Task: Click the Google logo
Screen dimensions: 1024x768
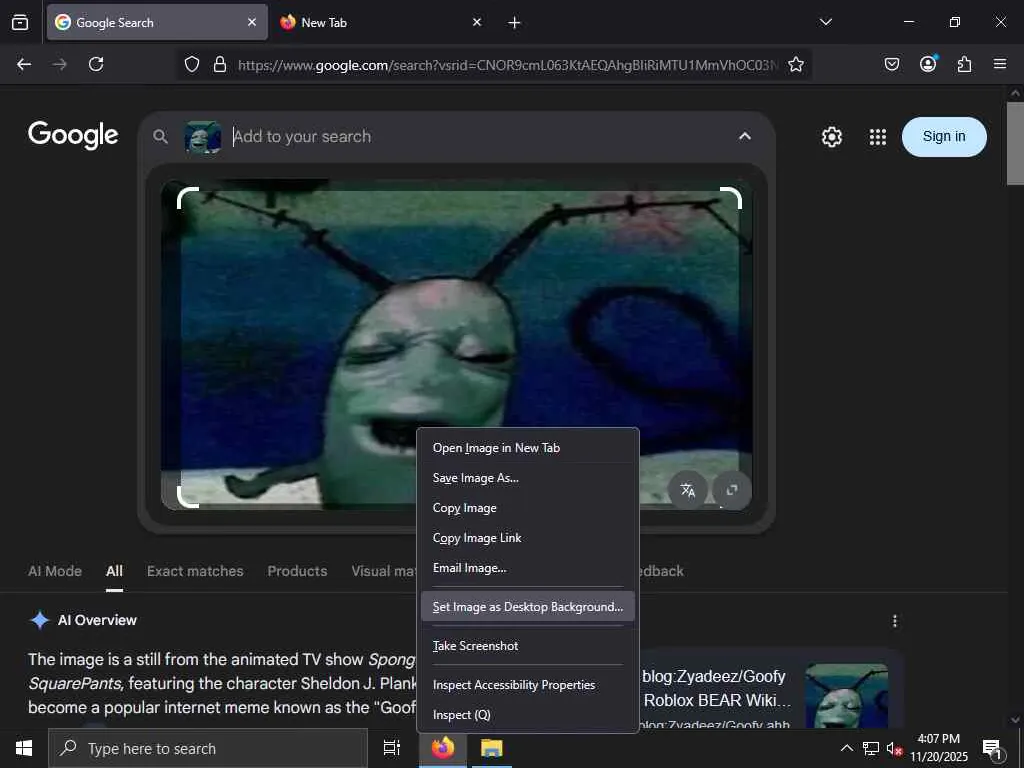Action: (x=73, y=135)
